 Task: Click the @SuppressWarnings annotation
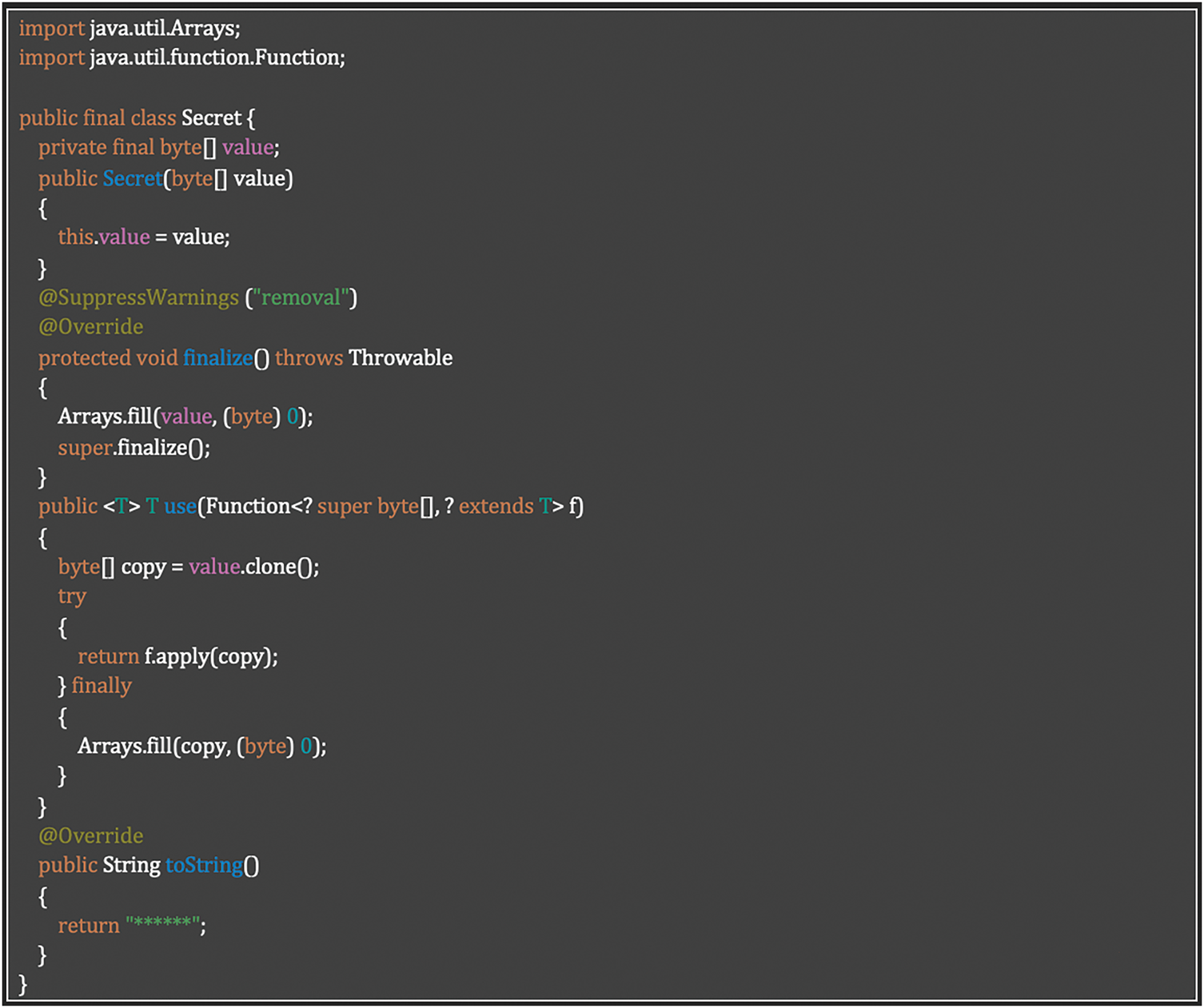(x=138, y=298)
